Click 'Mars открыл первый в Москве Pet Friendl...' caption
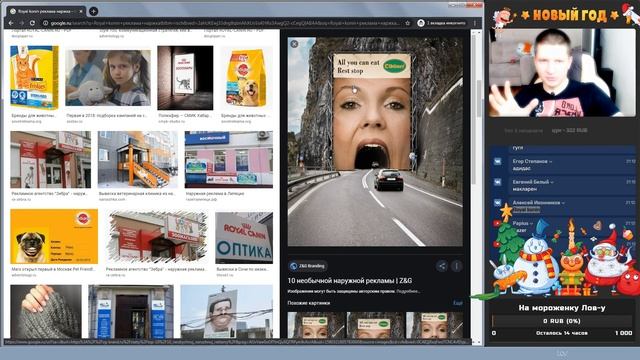640x360 pixels. click(x=53, y=269)
